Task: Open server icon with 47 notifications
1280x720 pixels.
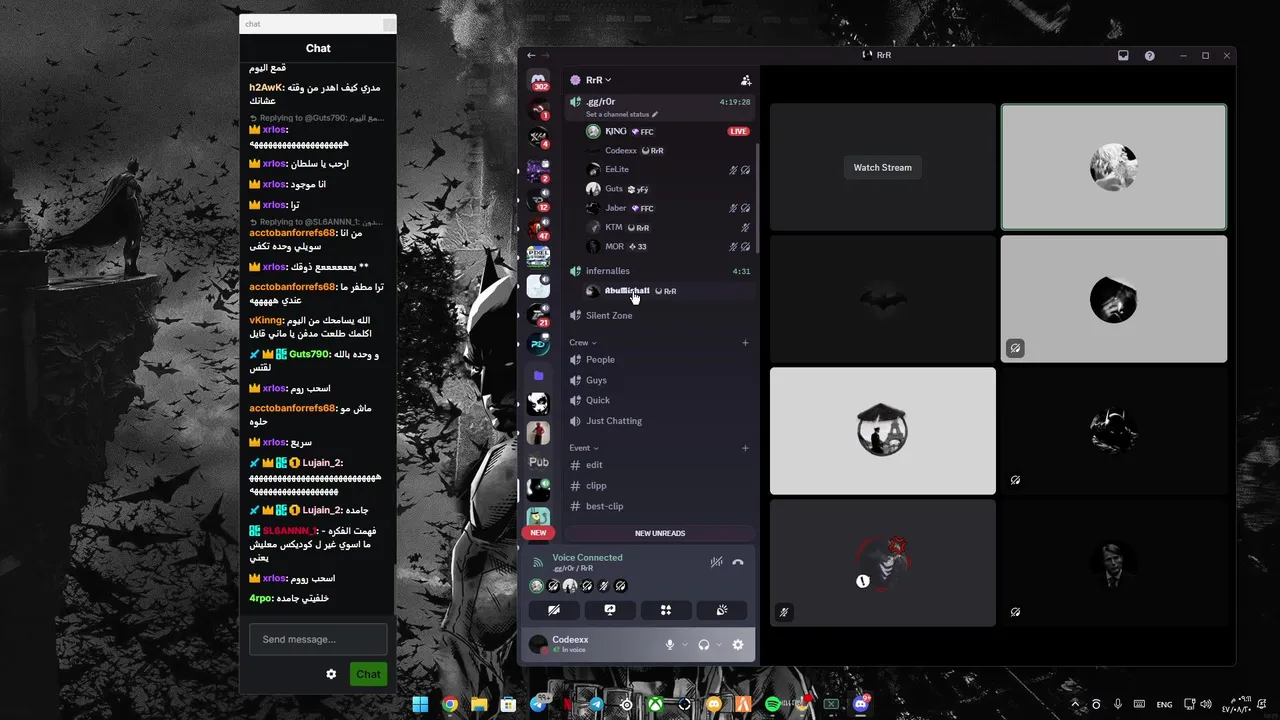Action: click(x=539, y=228)
